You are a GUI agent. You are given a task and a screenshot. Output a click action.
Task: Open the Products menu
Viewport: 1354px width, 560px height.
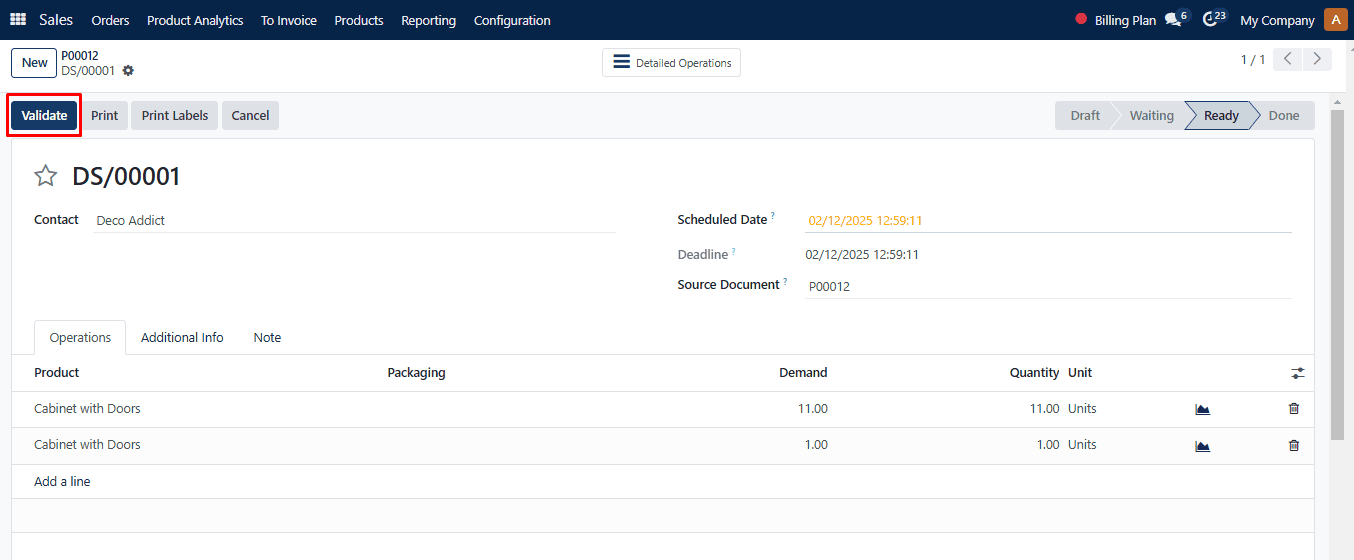[x=359, y=20]
